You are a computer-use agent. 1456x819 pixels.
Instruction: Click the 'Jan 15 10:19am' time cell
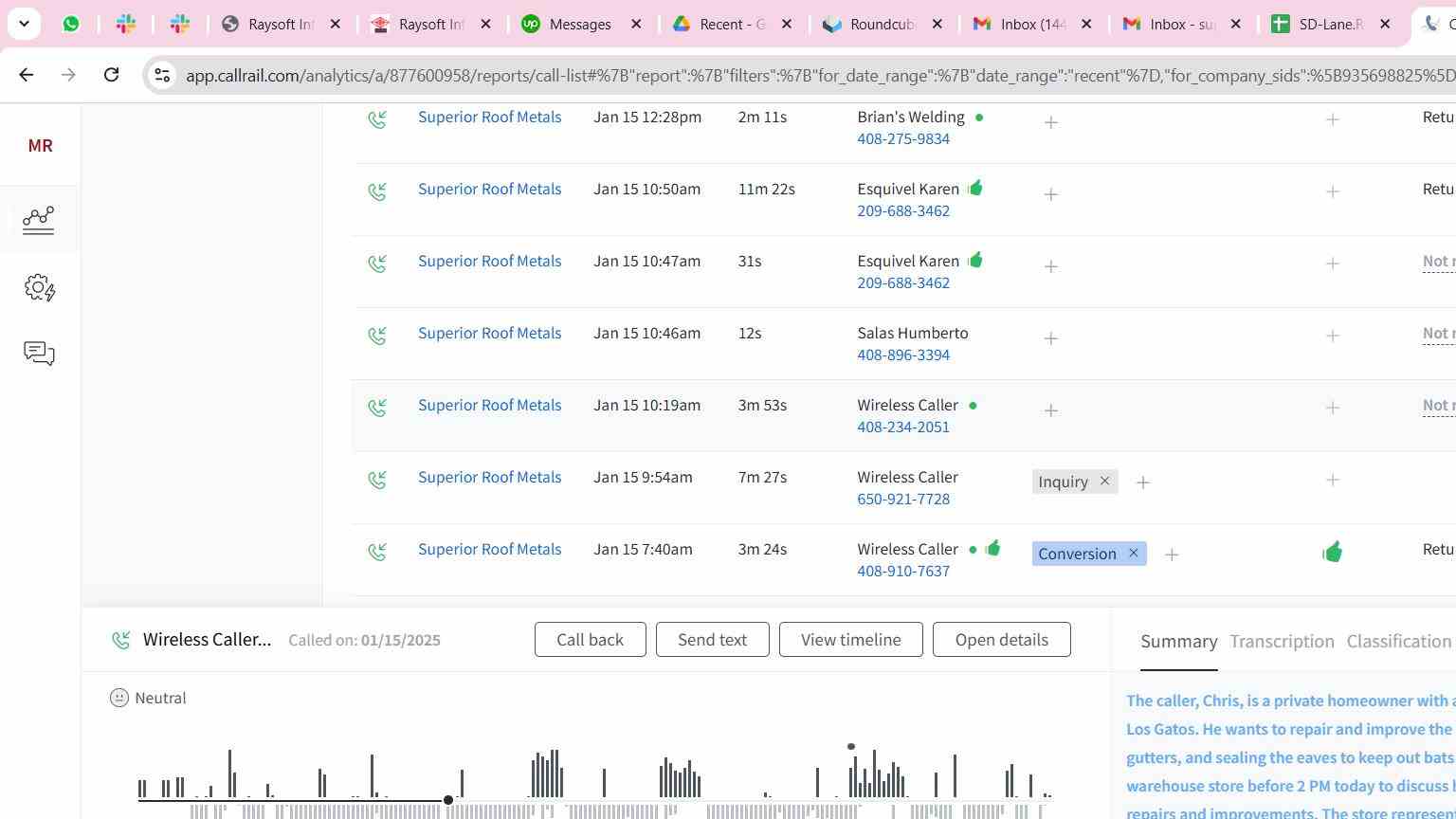[646, 406]
